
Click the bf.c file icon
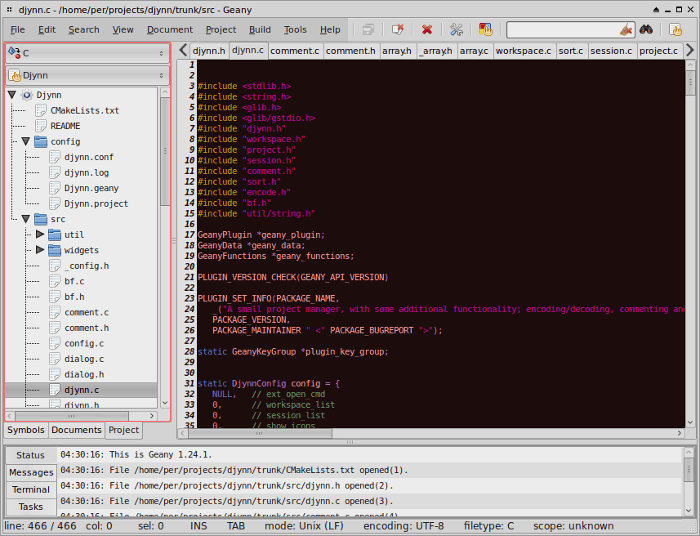point(54,282)
